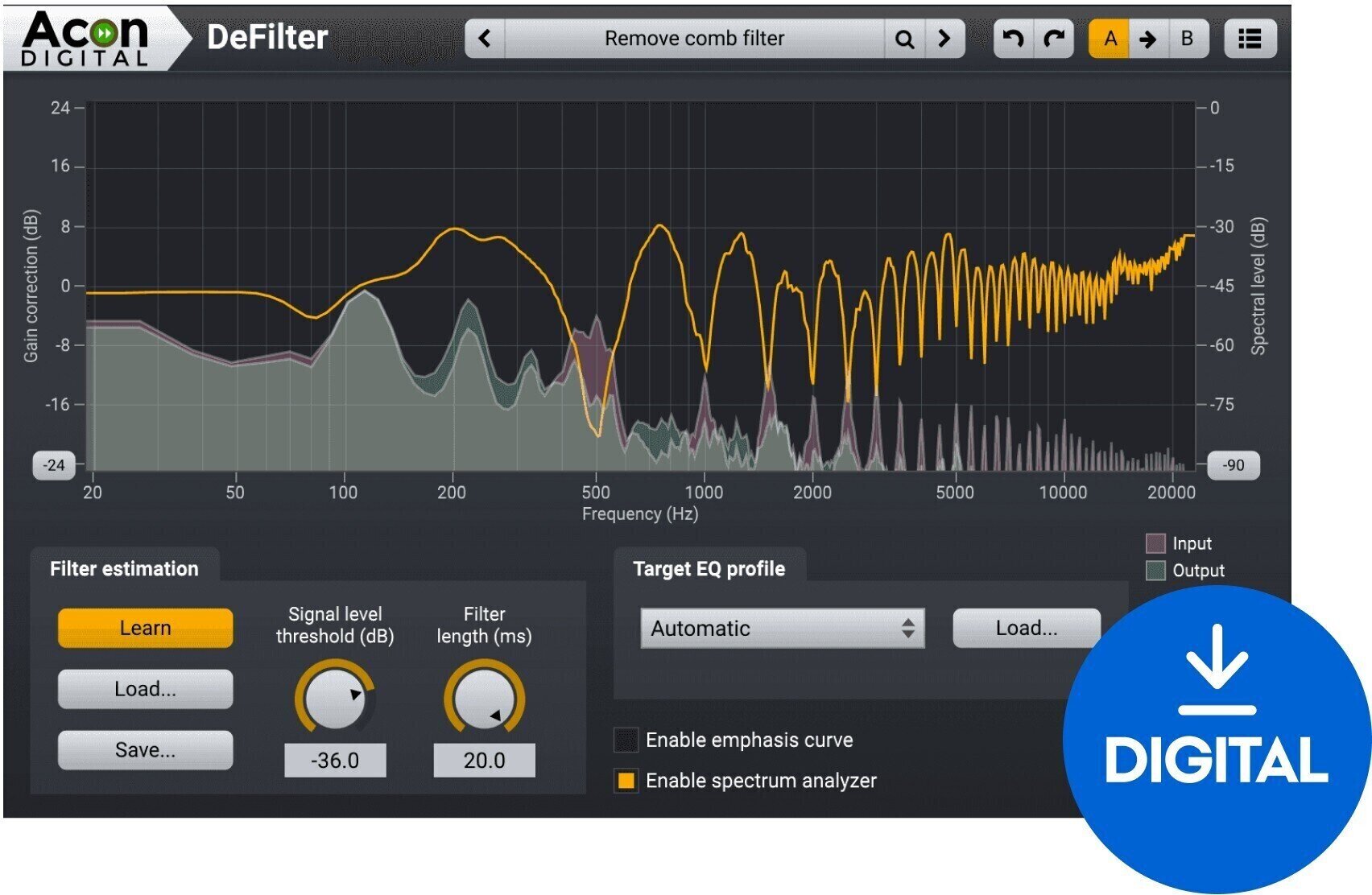1372x895 pixels.
Task: Copy settings from A to B using the arrow
Action: (x=1149, y=38)
